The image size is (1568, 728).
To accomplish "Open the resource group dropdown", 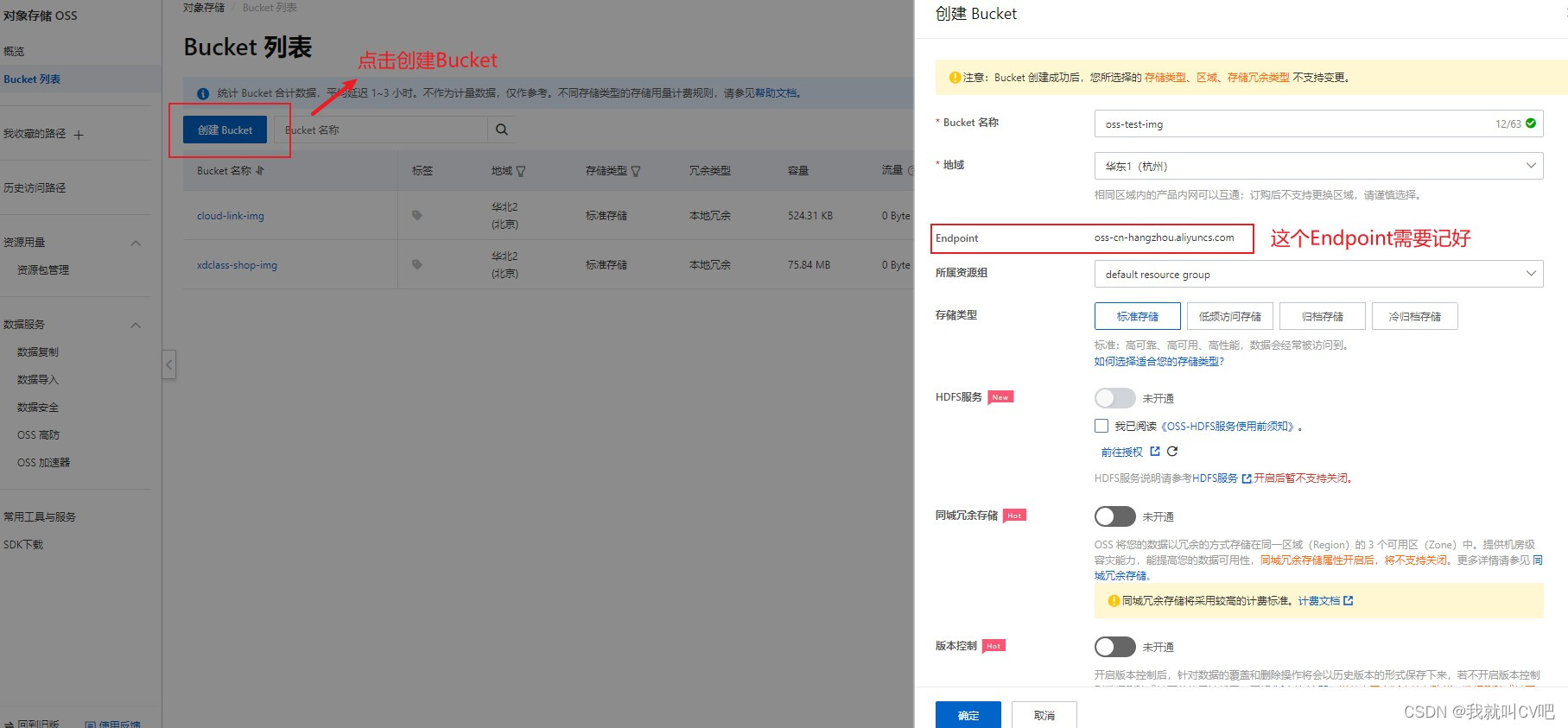I will (x=1318, y=274).
